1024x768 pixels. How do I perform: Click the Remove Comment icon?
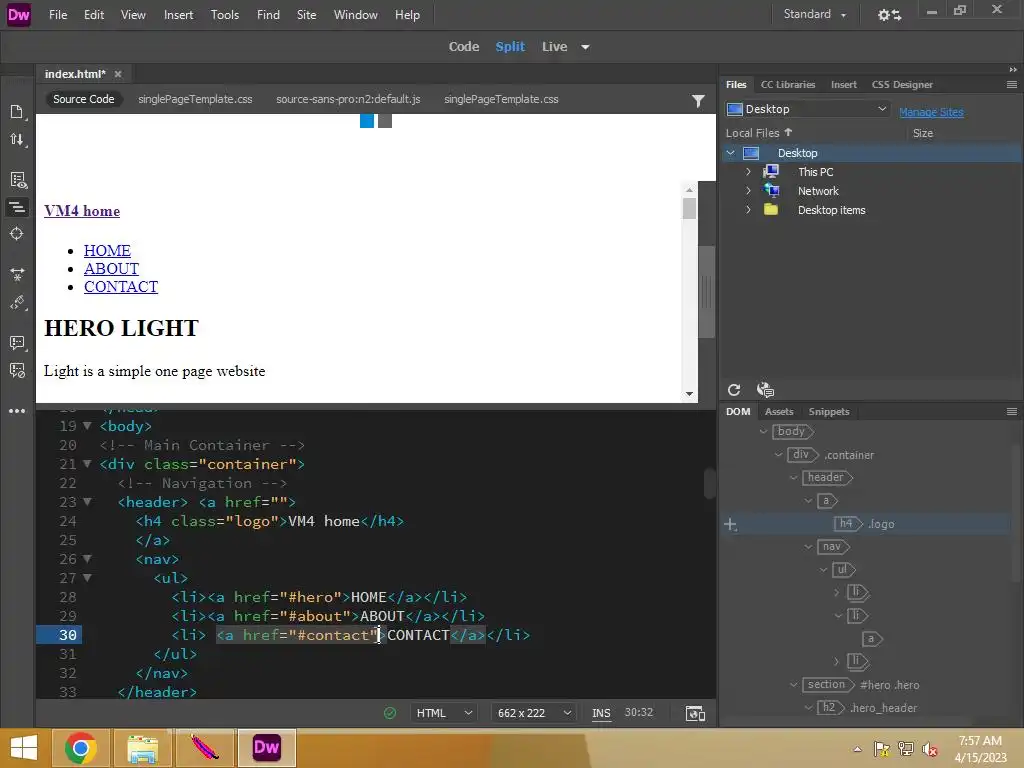pos(17,370)
